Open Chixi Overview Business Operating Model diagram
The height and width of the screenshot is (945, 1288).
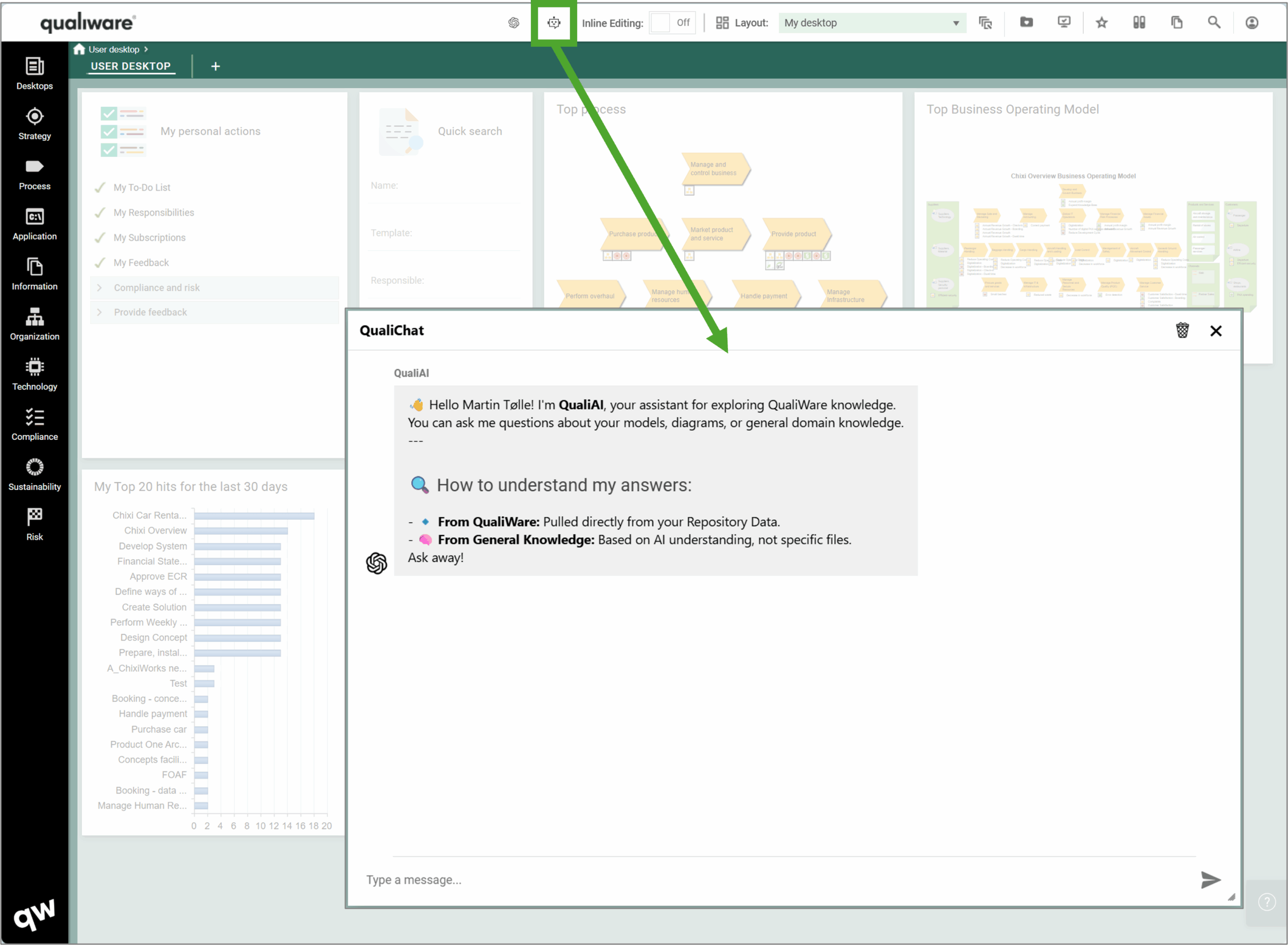click(1091, 243)
